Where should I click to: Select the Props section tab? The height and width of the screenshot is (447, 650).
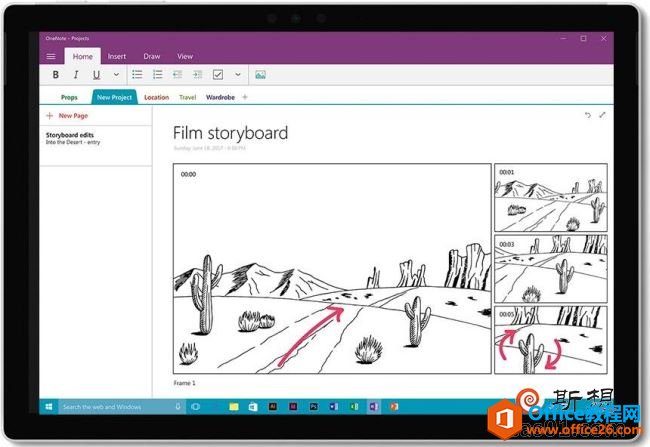point(69,97)
